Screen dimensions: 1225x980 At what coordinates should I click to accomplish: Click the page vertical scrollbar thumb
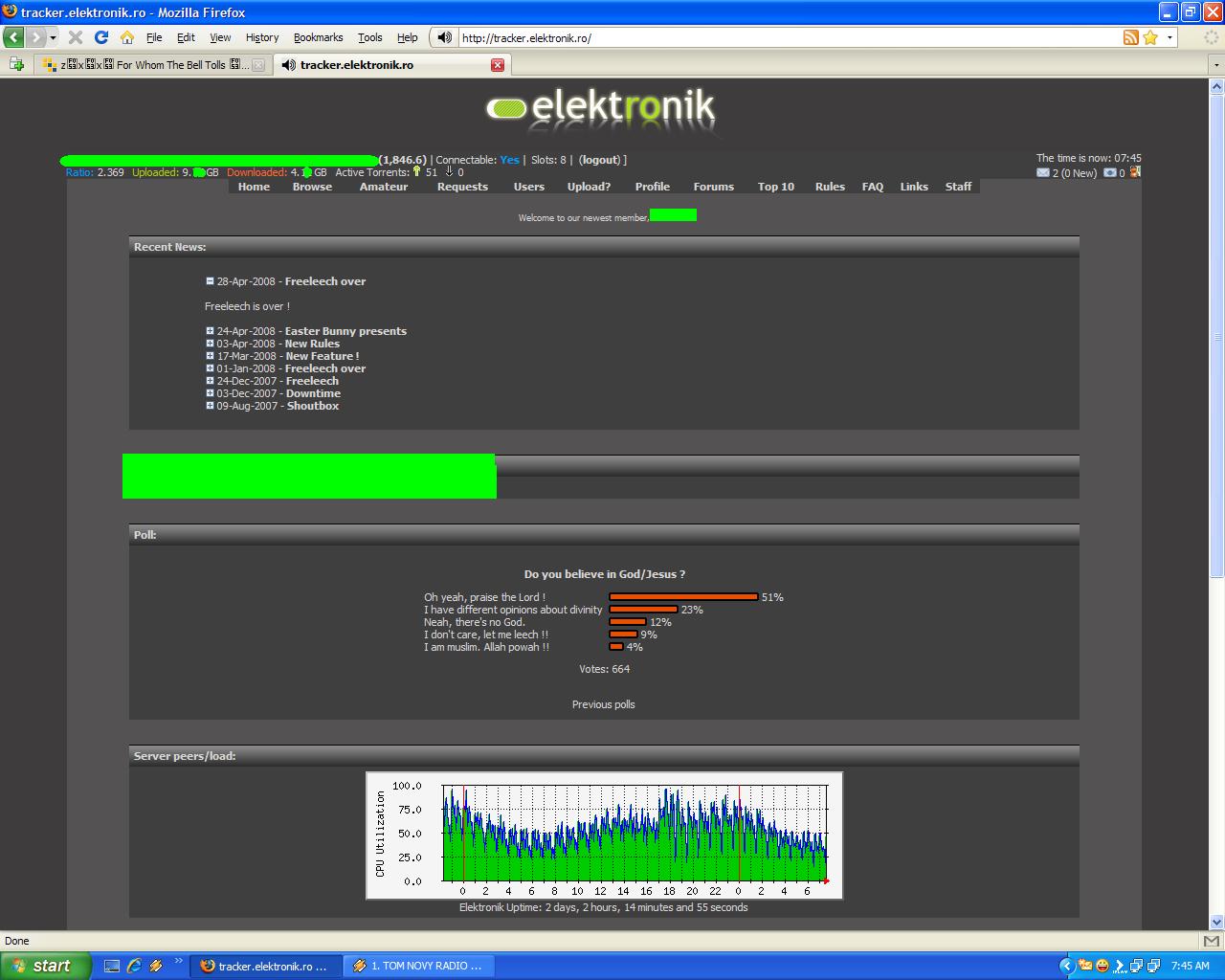coord(1216,335)
